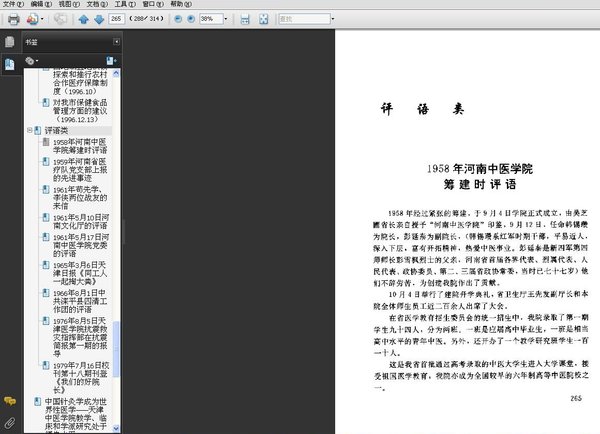The image size is (600, 434).
Task: Select bookmark 1959年河南省医疗队党支部上报的先进事迹
Action: coord(80,170)
